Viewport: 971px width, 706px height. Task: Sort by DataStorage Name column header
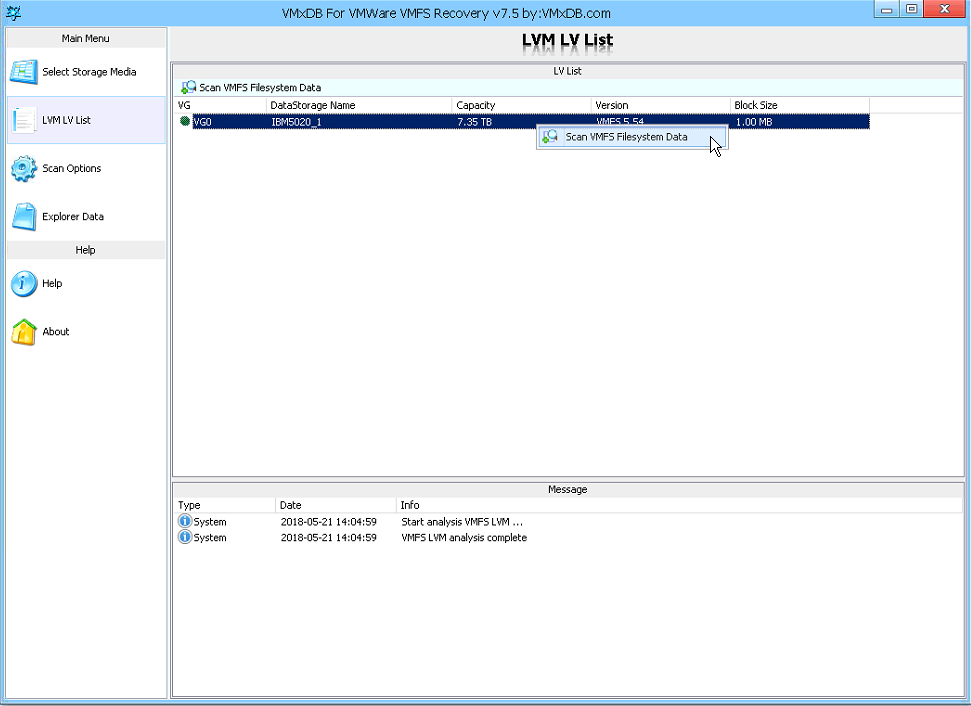tap(359, 105)
